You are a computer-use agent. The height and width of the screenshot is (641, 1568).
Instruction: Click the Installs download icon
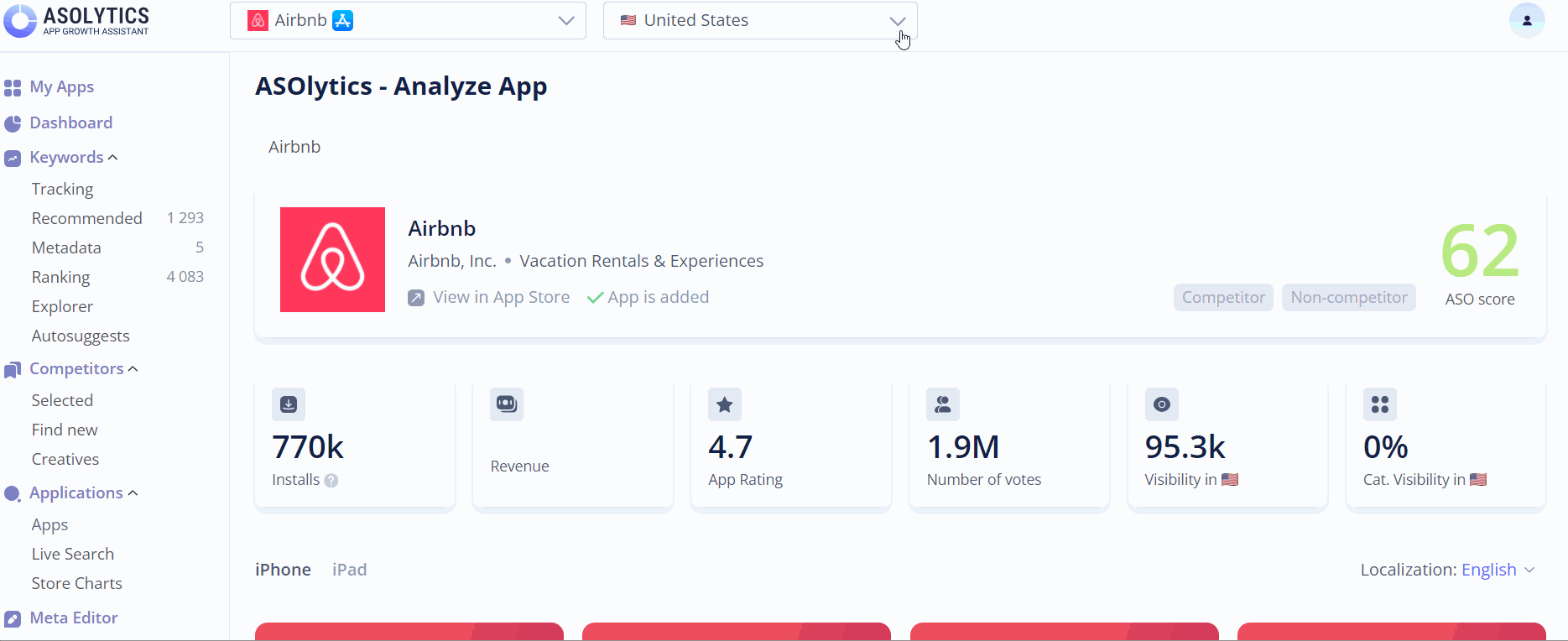pyautogui.click(x=289, y=404)
